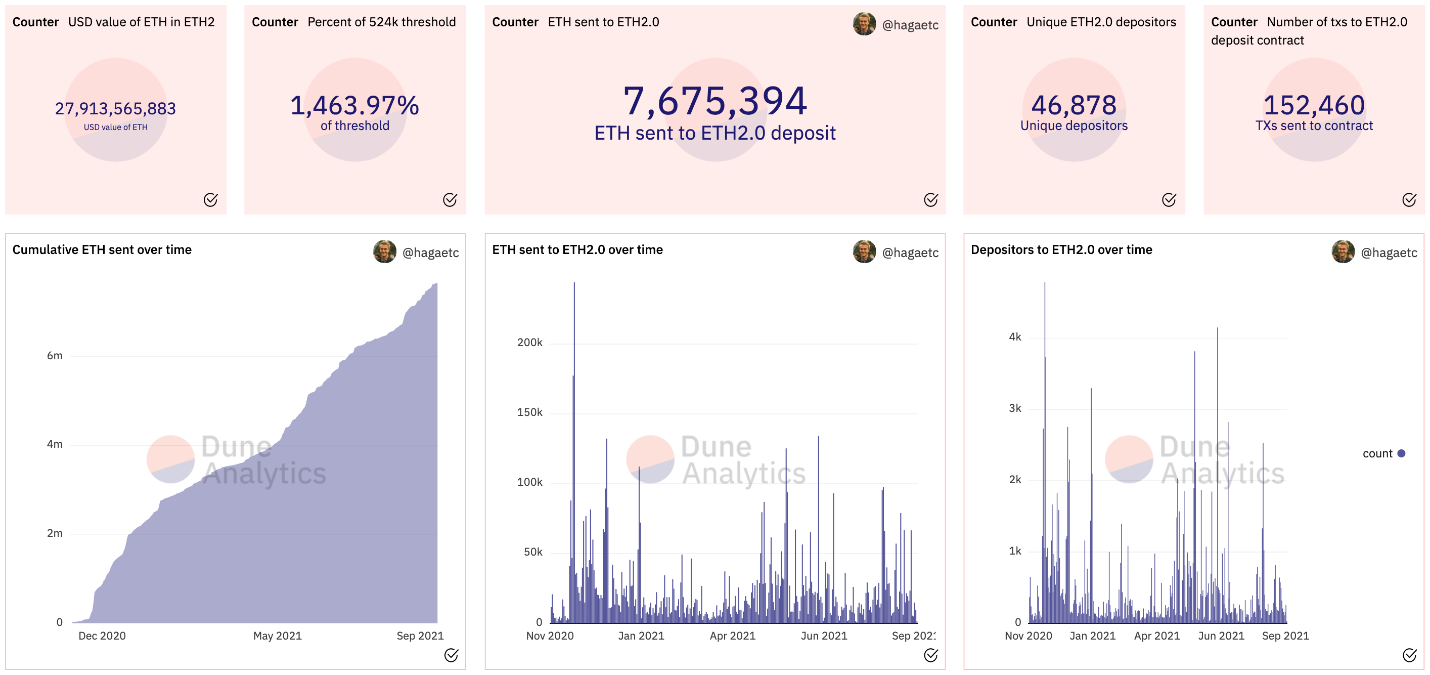Image resolution: width=1430 pixels, height=675 pixels.
Task: Open @hagaetc link on Cumulative ETH sent chart
Action: coord(430,253)
